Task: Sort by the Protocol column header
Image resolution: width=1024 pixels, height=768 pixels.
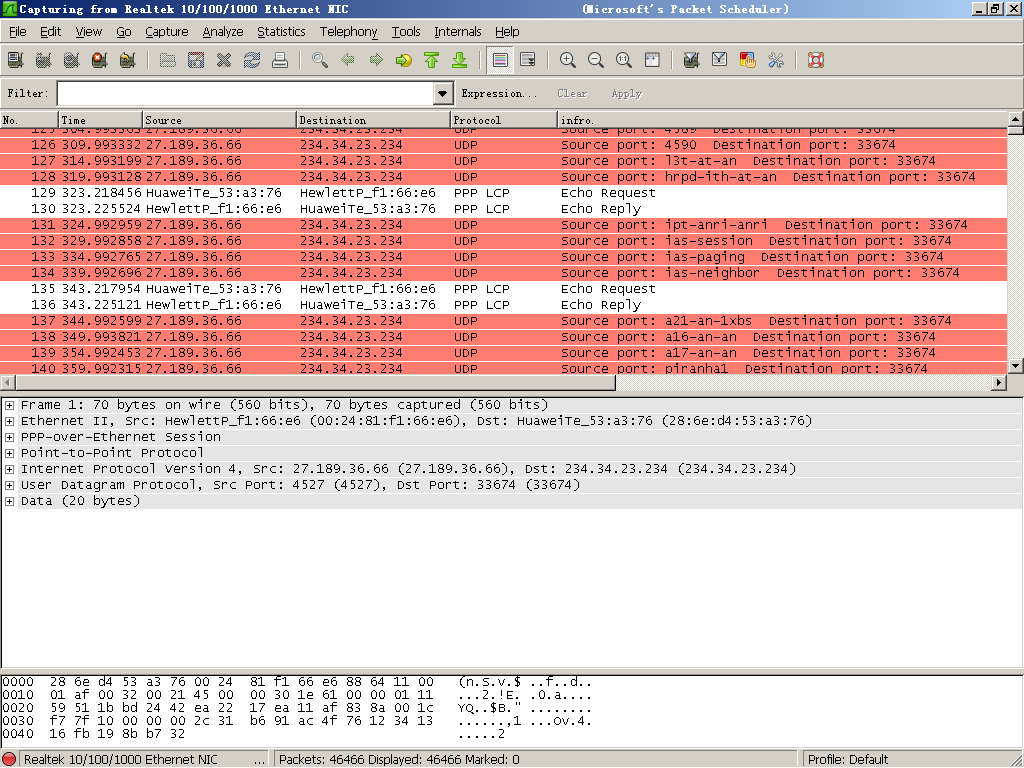Action: [x=504, y=120]
